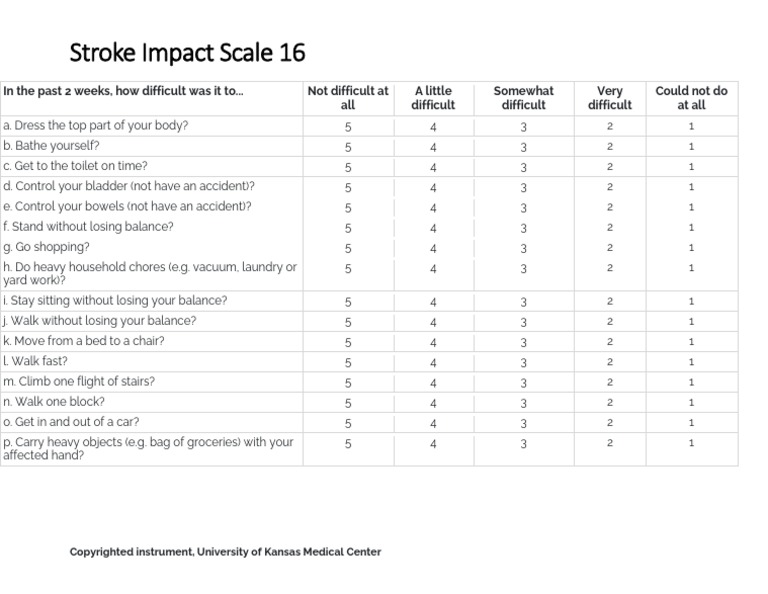Click the 'Not difficult at all' column header
The height and width of the screenshot is (594, 768).
[x=348, y=97]
